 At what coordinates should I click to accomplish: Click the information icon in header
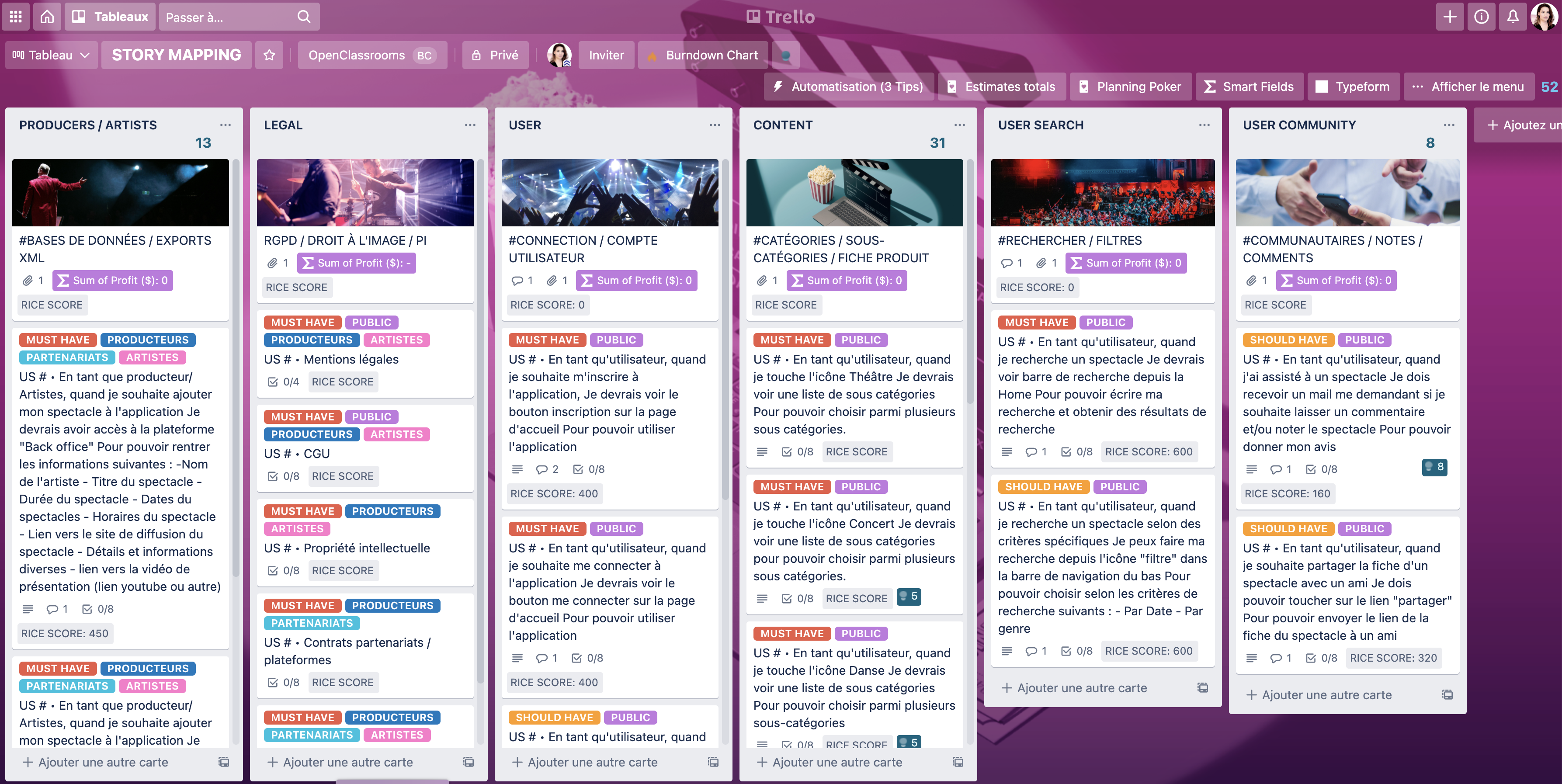click(1481, 16)
